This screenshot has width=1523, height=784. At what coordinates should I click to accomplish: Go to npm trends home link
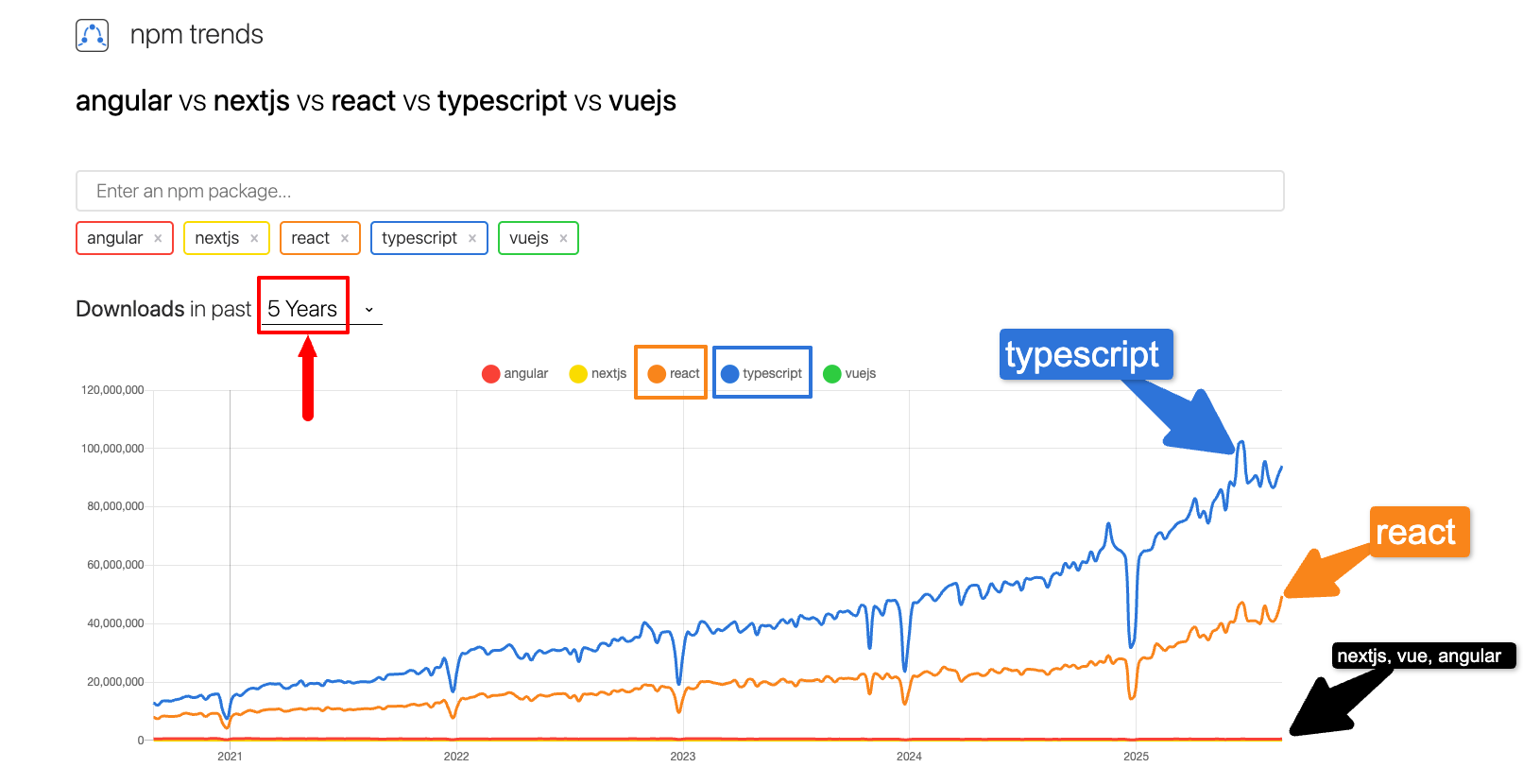[197, 35]
